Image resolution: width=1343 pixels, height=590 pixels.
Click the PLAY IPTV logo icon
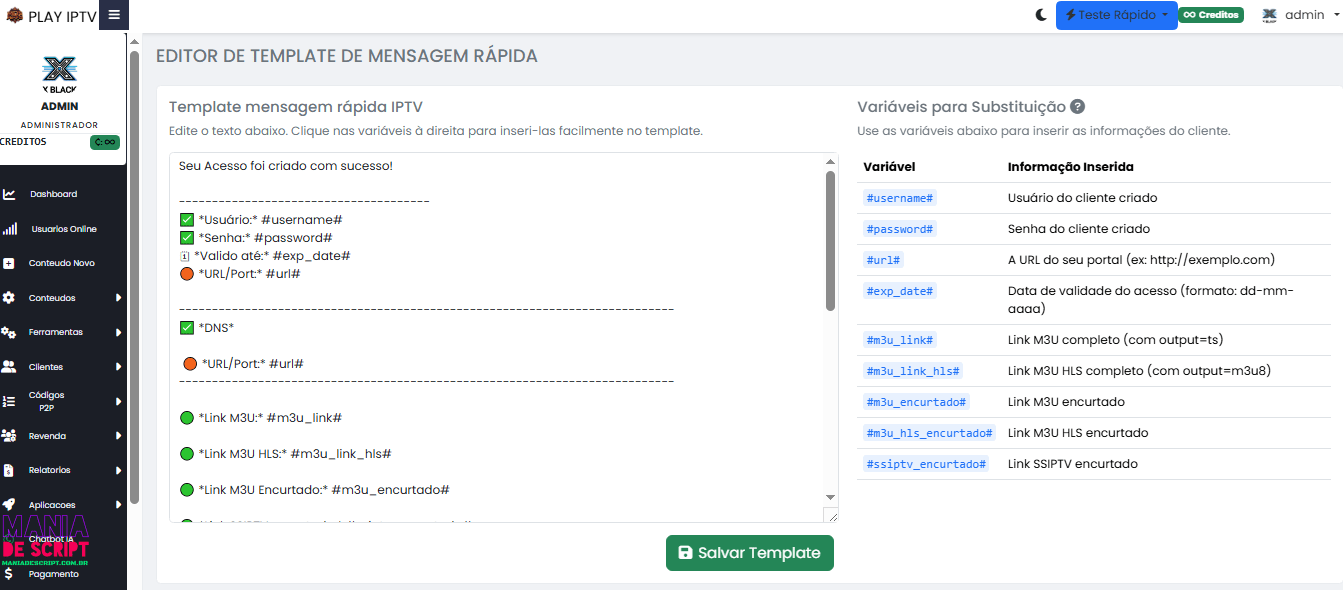tap(14, 15)
